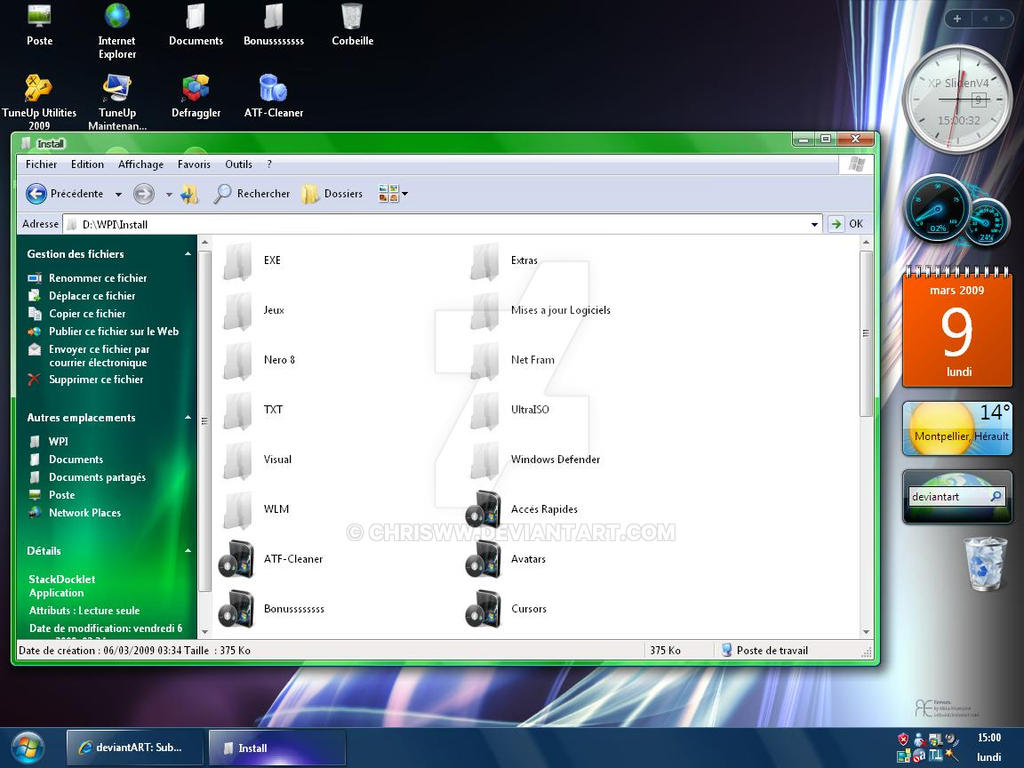Open the Poste desktop icon
The image size is (1024, 768).
[x=39, y=24]
